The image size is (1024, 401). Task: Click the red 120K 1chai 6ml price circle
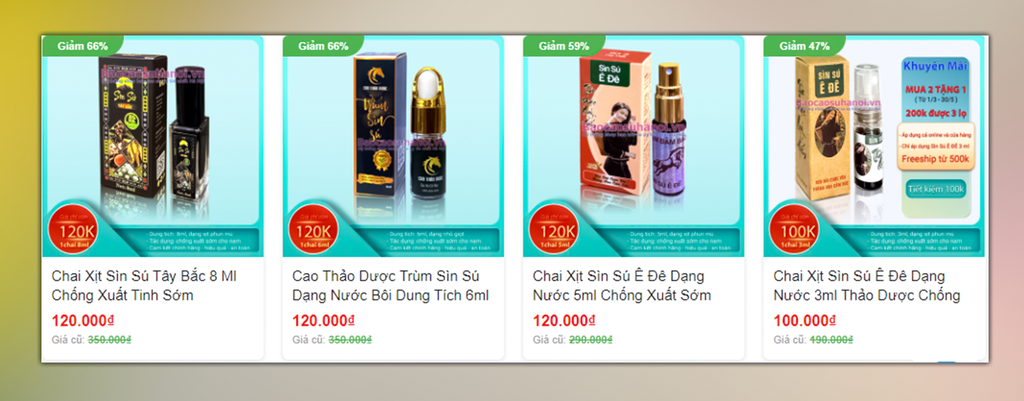click(313, 231)
